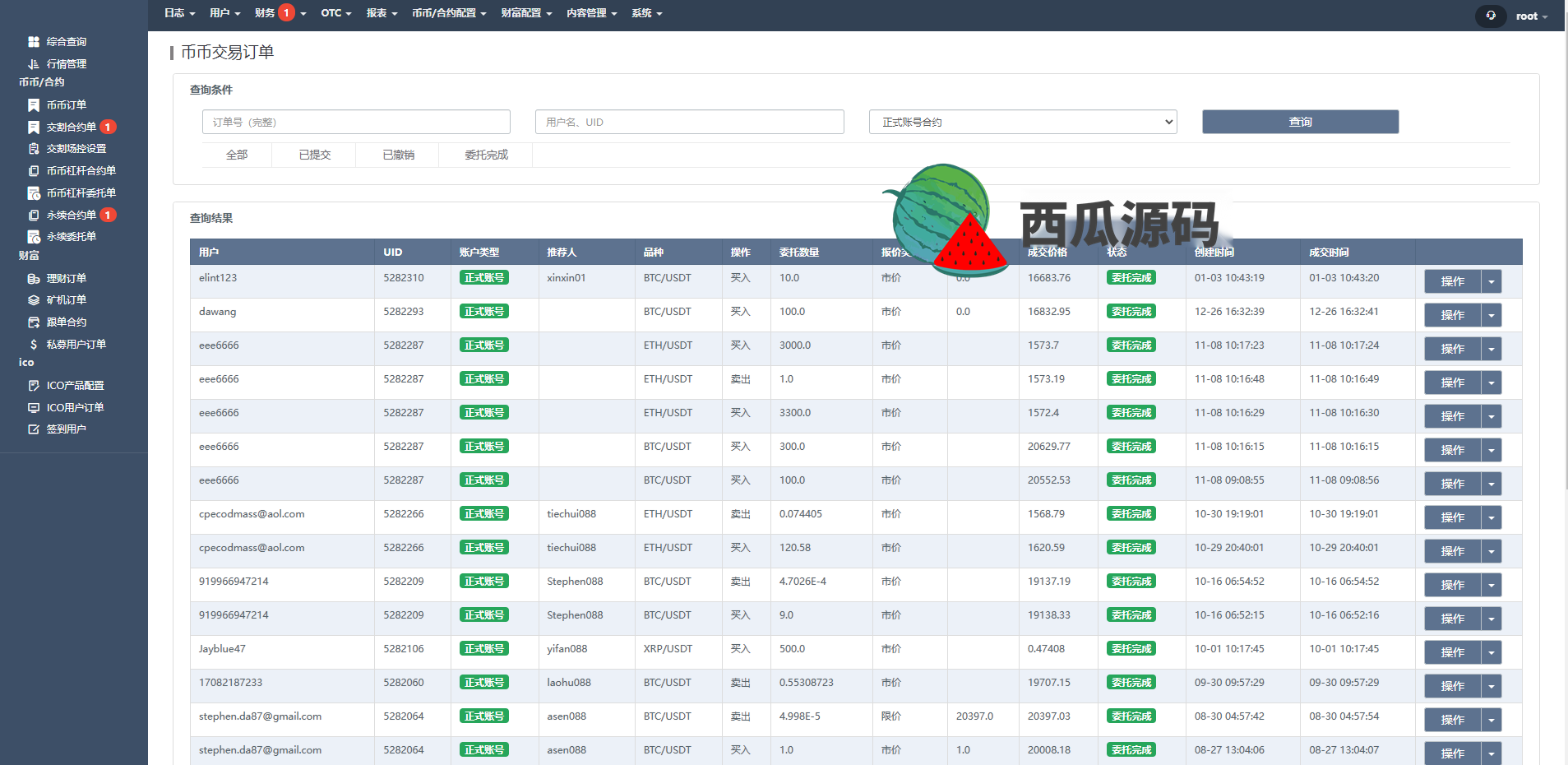Expand the 系统 menu
Viewport: 1568px width, 765px height.
(x=646, y=12)
